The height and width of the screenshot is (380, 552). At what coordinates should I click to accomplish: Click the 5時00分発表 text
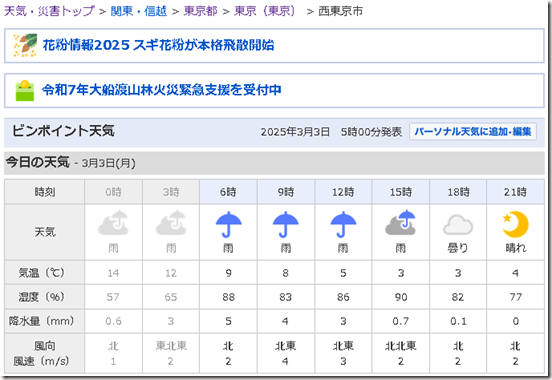371,132
